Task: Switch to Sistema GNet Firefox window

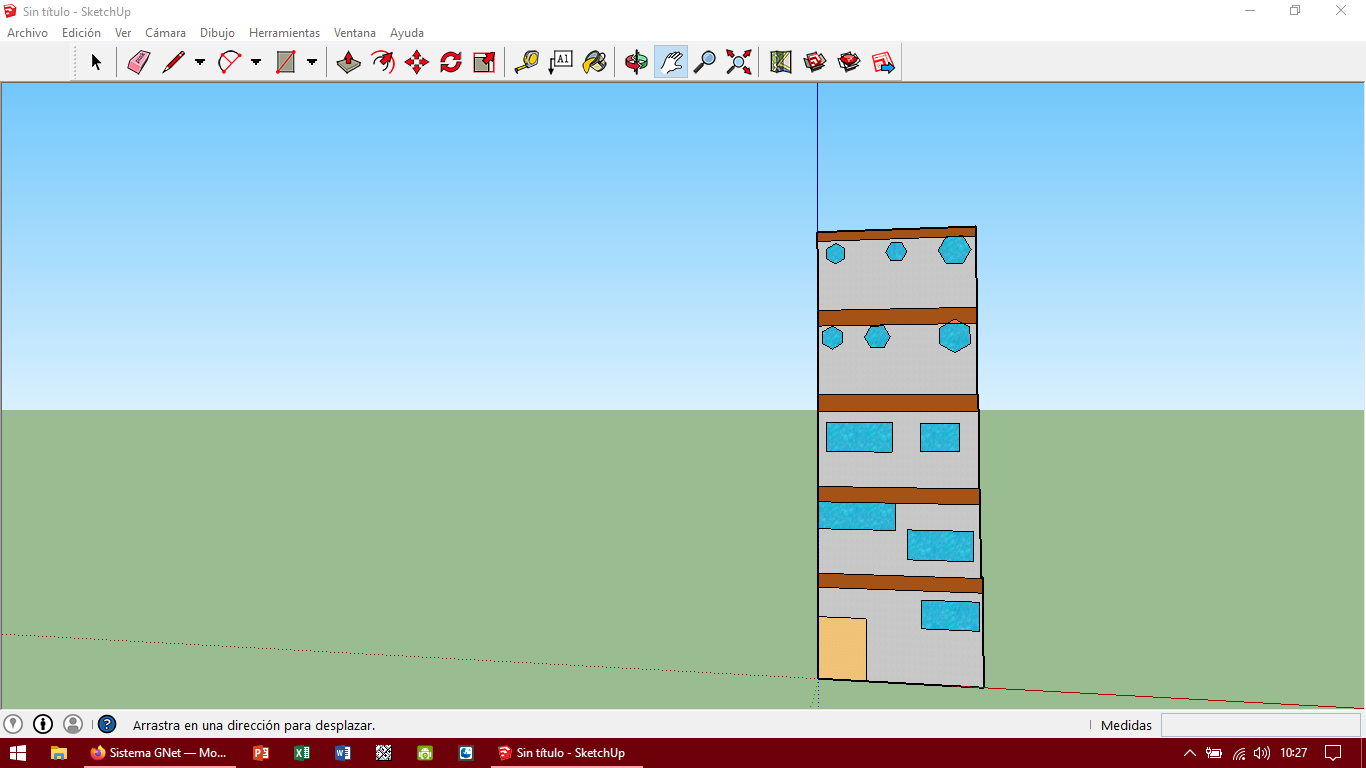Action: 158,753
